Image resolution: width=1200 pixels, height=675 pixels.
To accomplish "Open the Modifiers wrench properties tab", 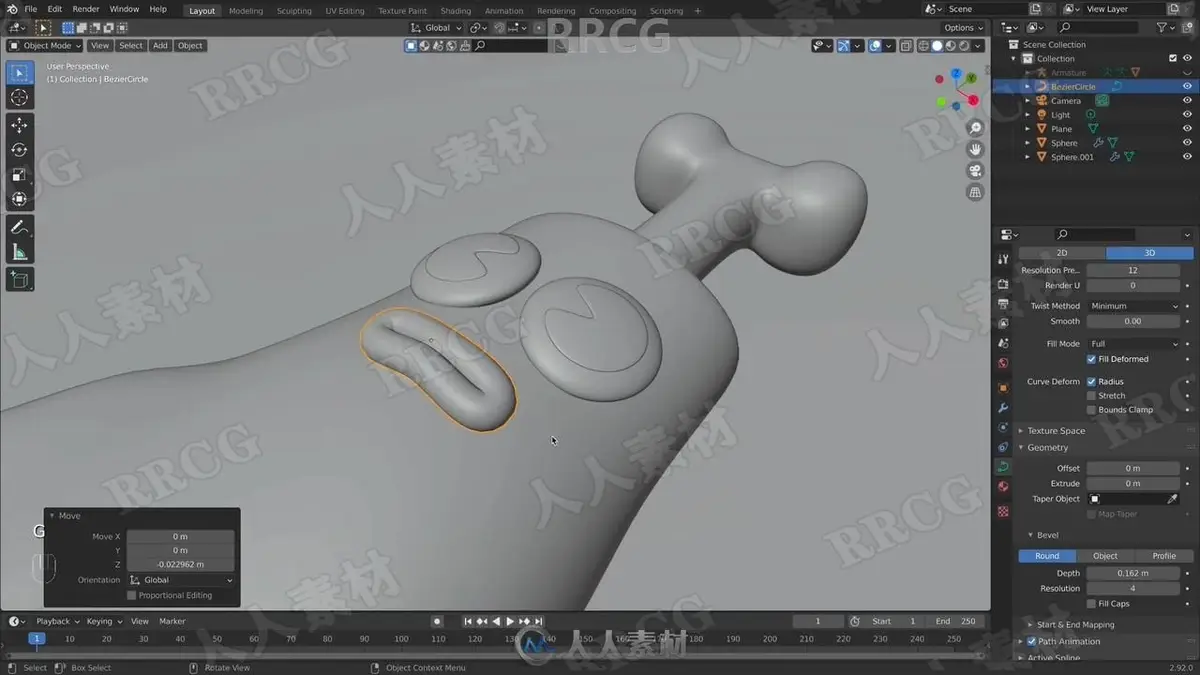I will point(1003,408).
